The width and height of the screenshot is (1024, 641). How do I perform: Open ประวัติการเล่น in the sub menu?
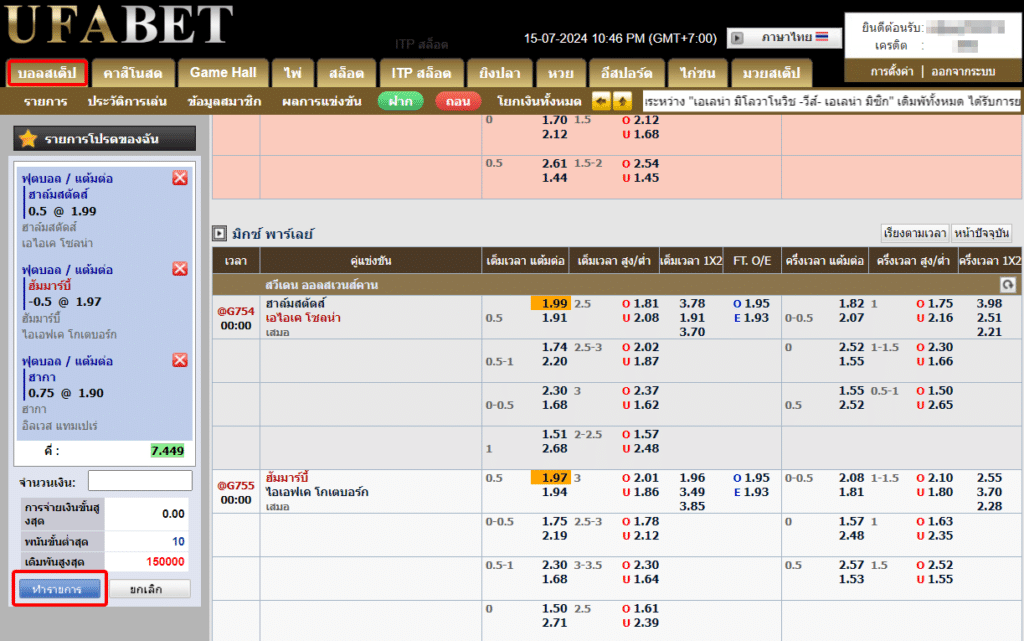(x=127, y=101)
